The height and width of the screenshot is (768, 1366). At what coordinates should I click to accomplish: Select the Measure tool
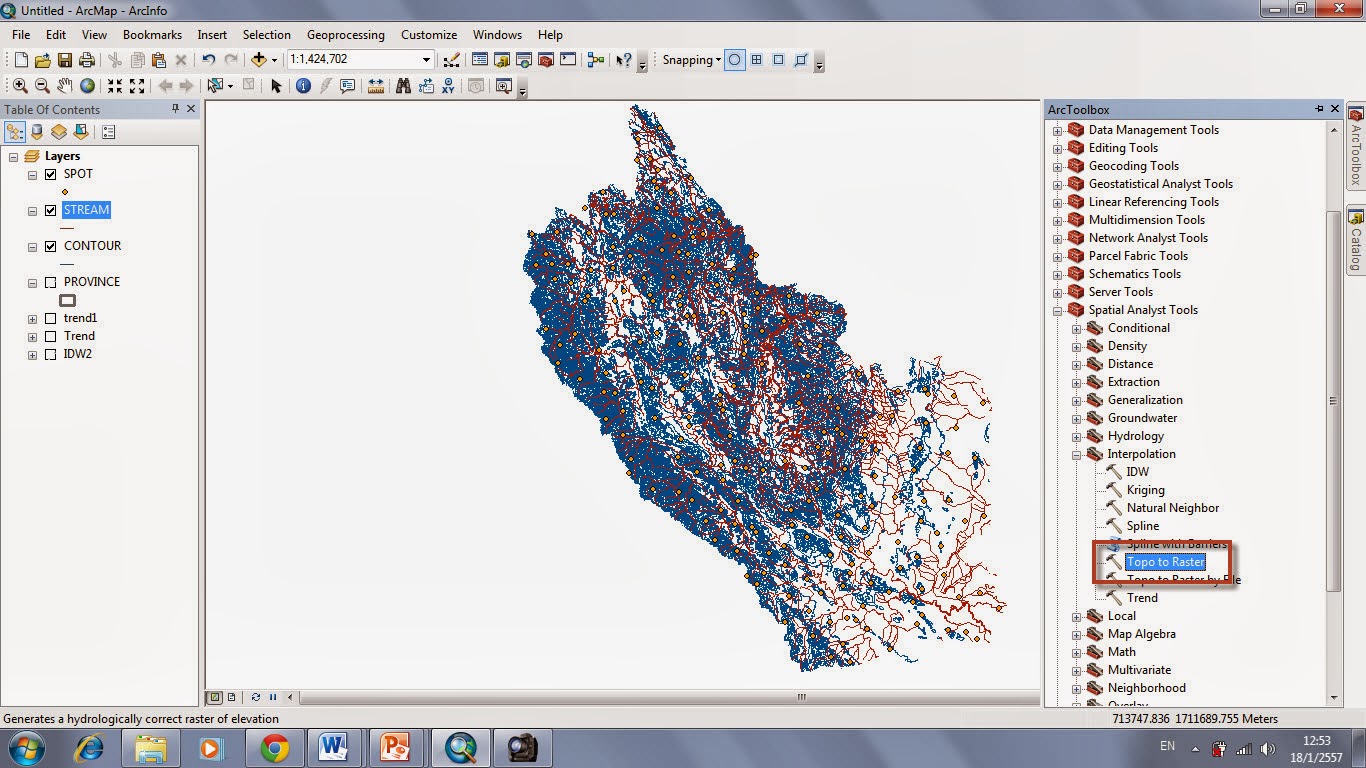coord(376,86)
